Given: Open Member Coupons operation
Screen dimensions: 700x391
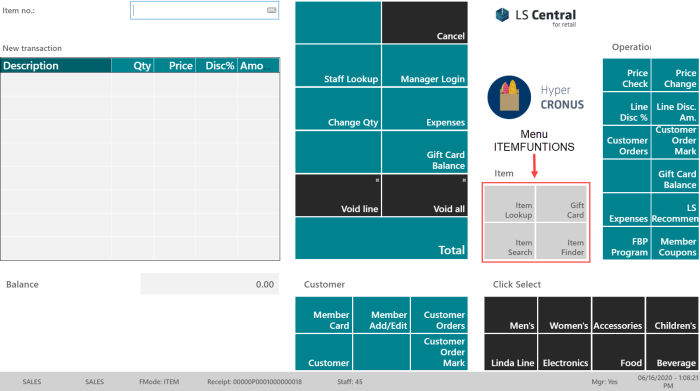Looking at the screenshot, I should pos(675,244).
